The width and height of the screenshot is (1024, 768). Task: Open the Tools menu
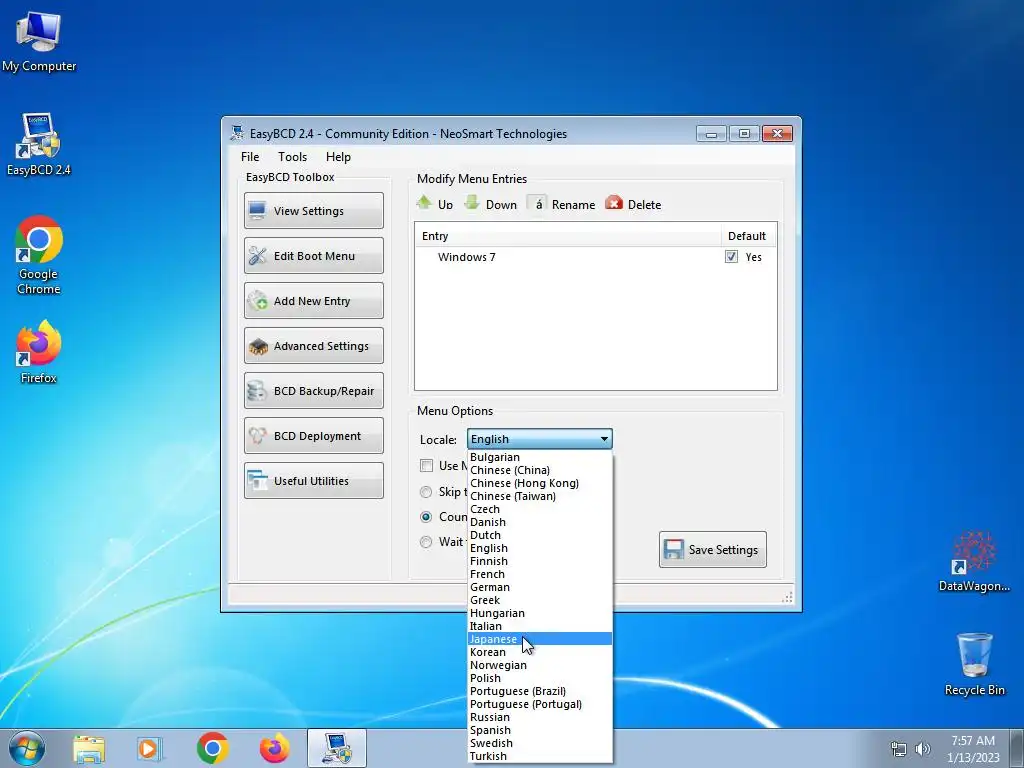[x=292, y=157]
